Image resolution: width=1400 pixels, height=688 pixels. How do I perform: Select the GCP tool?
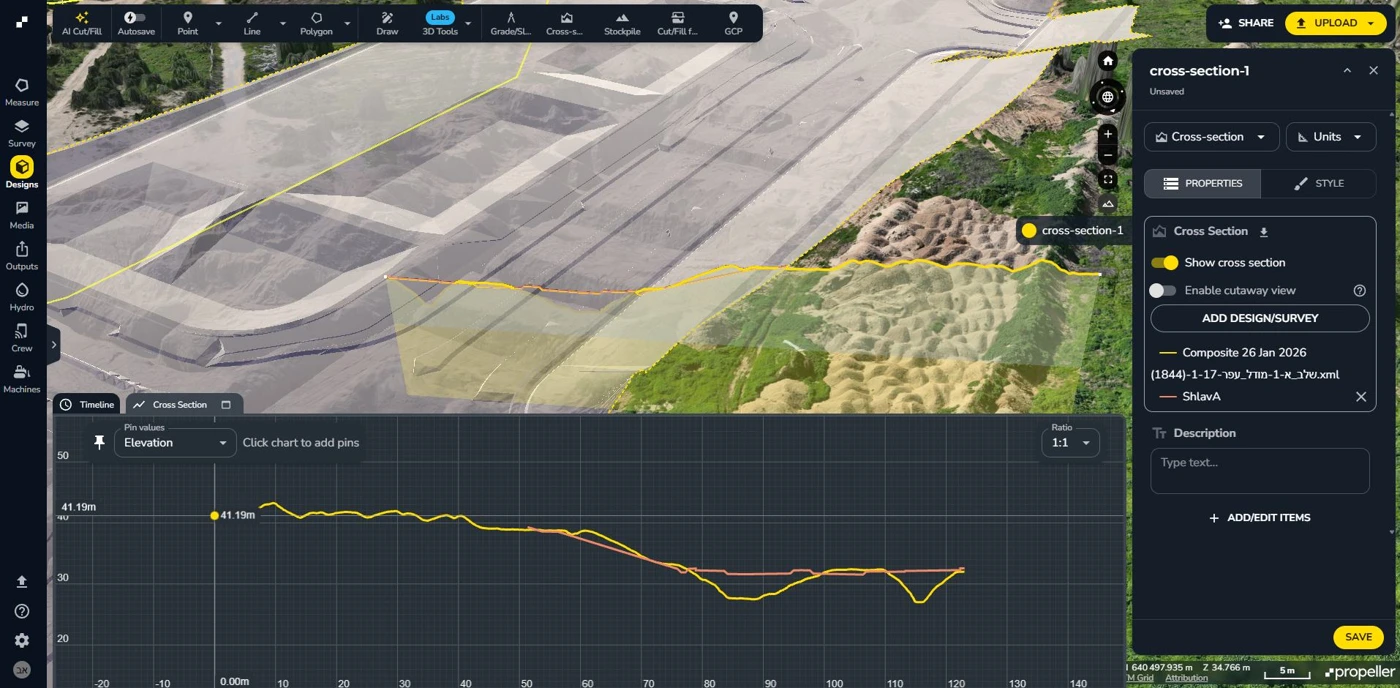[733, 23]
